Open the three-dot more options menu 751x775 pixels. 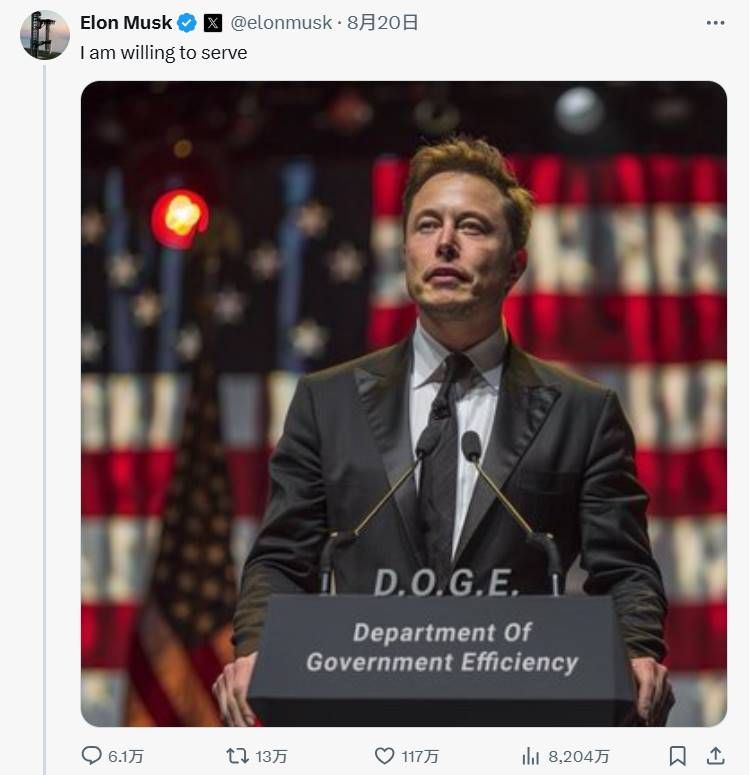tap(715, 22)
